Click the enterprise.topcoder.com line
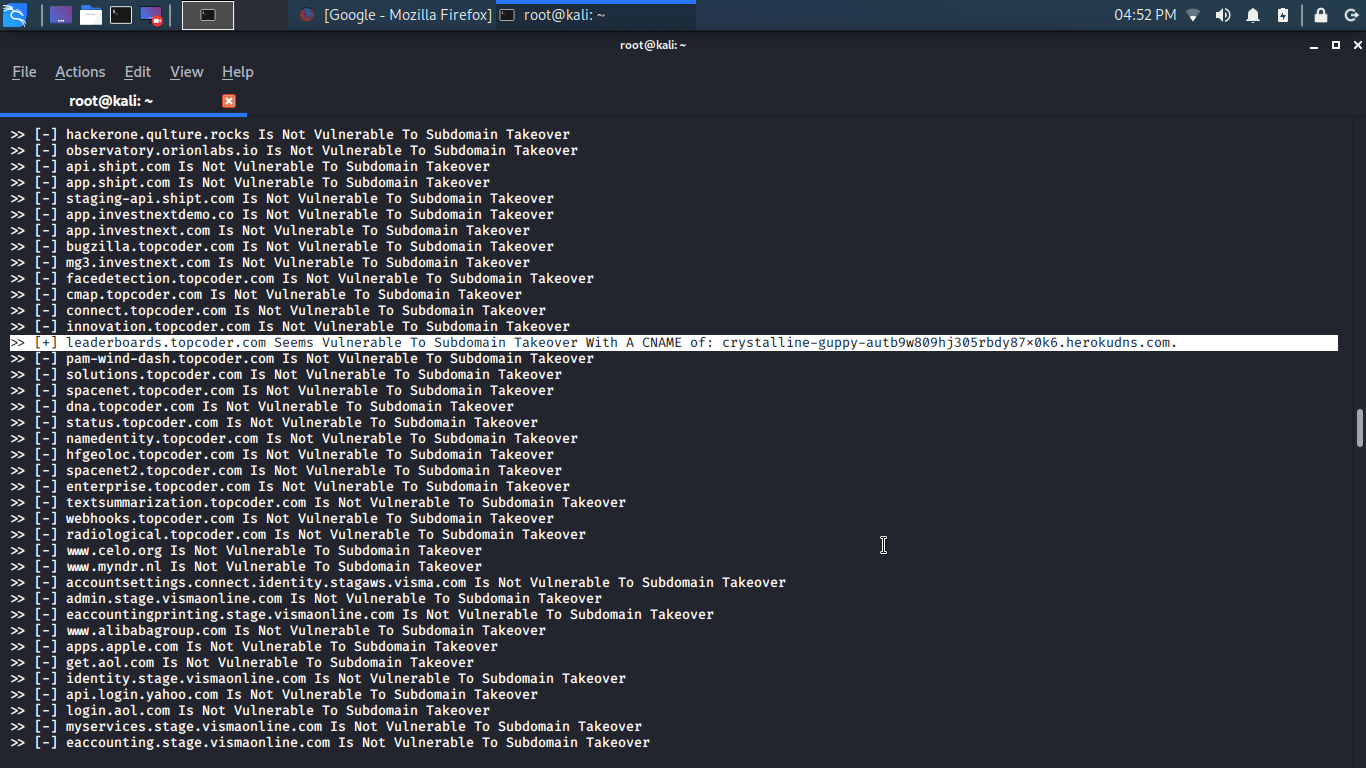Viewport: 1366px width, 768px height. [x=290, y=486]
